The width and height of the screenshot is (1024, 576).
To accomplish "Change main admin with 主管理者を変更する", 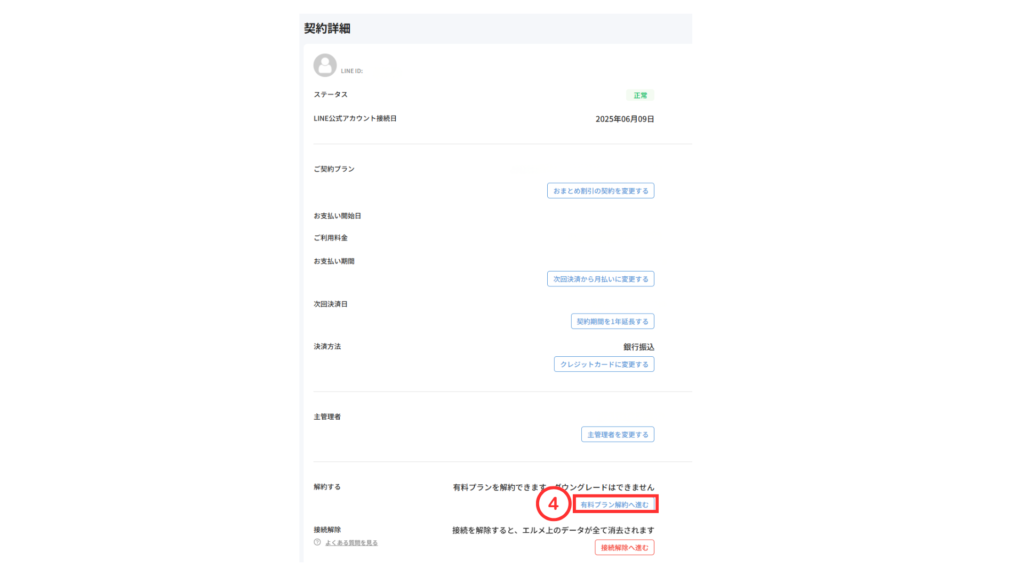I will coord(617,435).
